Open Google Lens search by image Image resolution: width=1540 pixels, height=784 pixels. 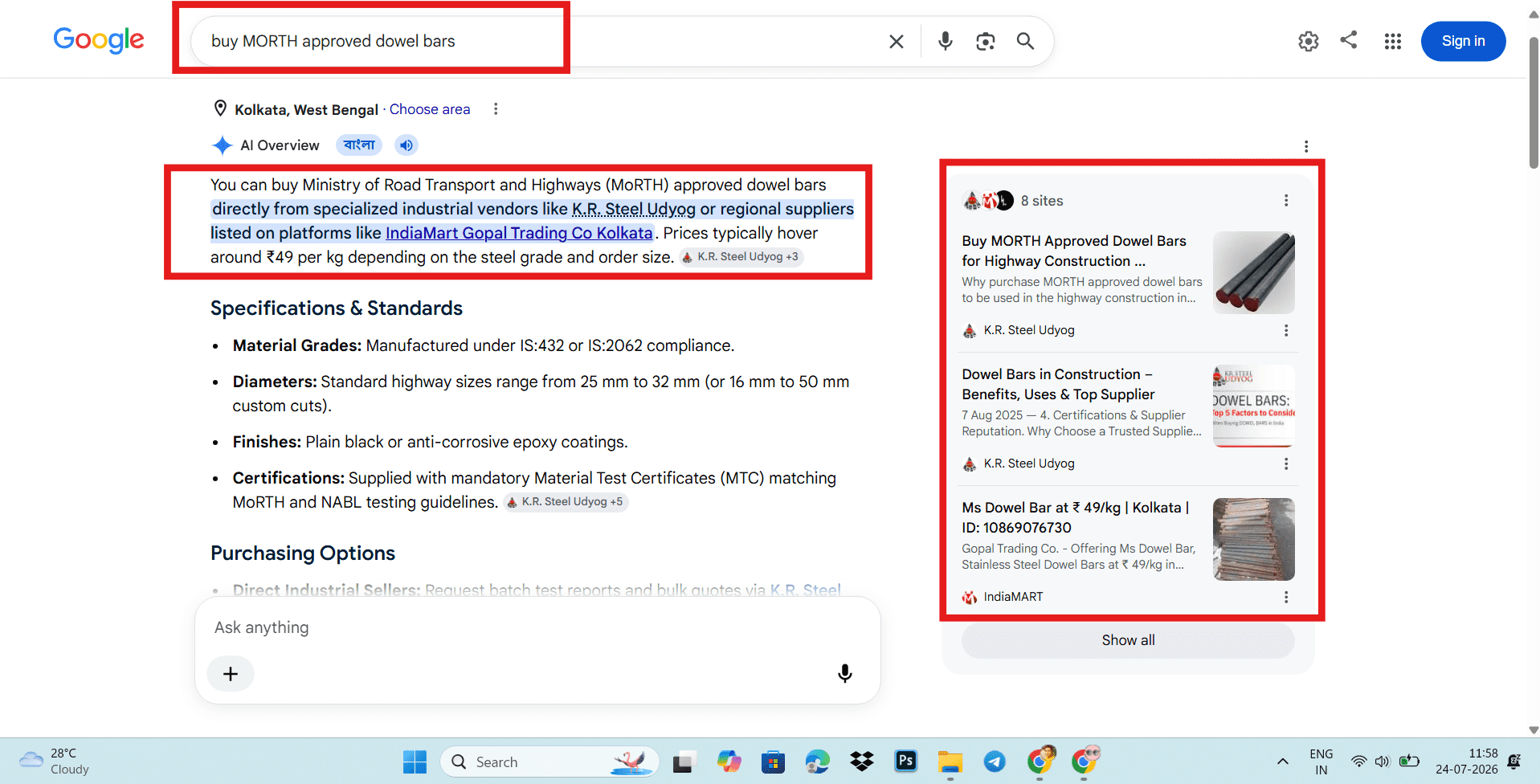986,41
